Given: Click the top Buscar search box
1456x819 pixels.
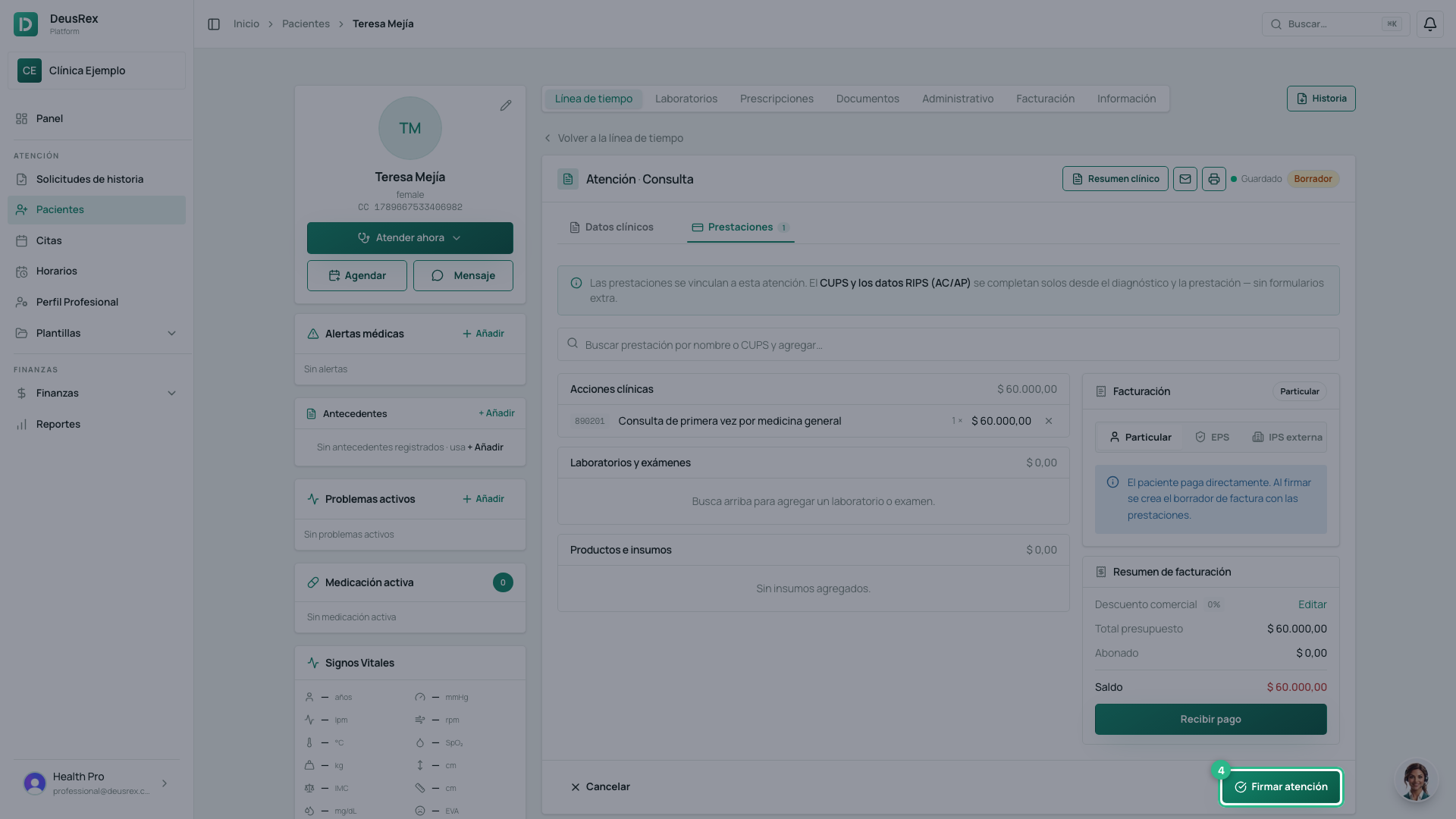Looking at the screenshot, I should 1335,24.
